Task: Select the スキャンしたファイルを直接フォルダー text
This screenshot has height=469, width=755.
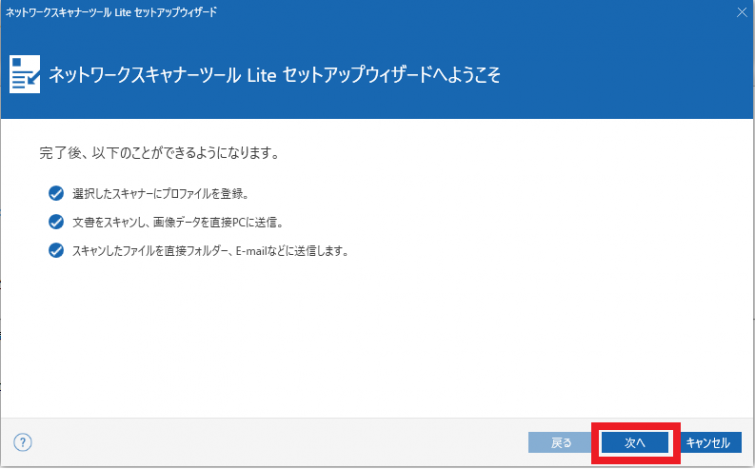Action: pos(150,251)
